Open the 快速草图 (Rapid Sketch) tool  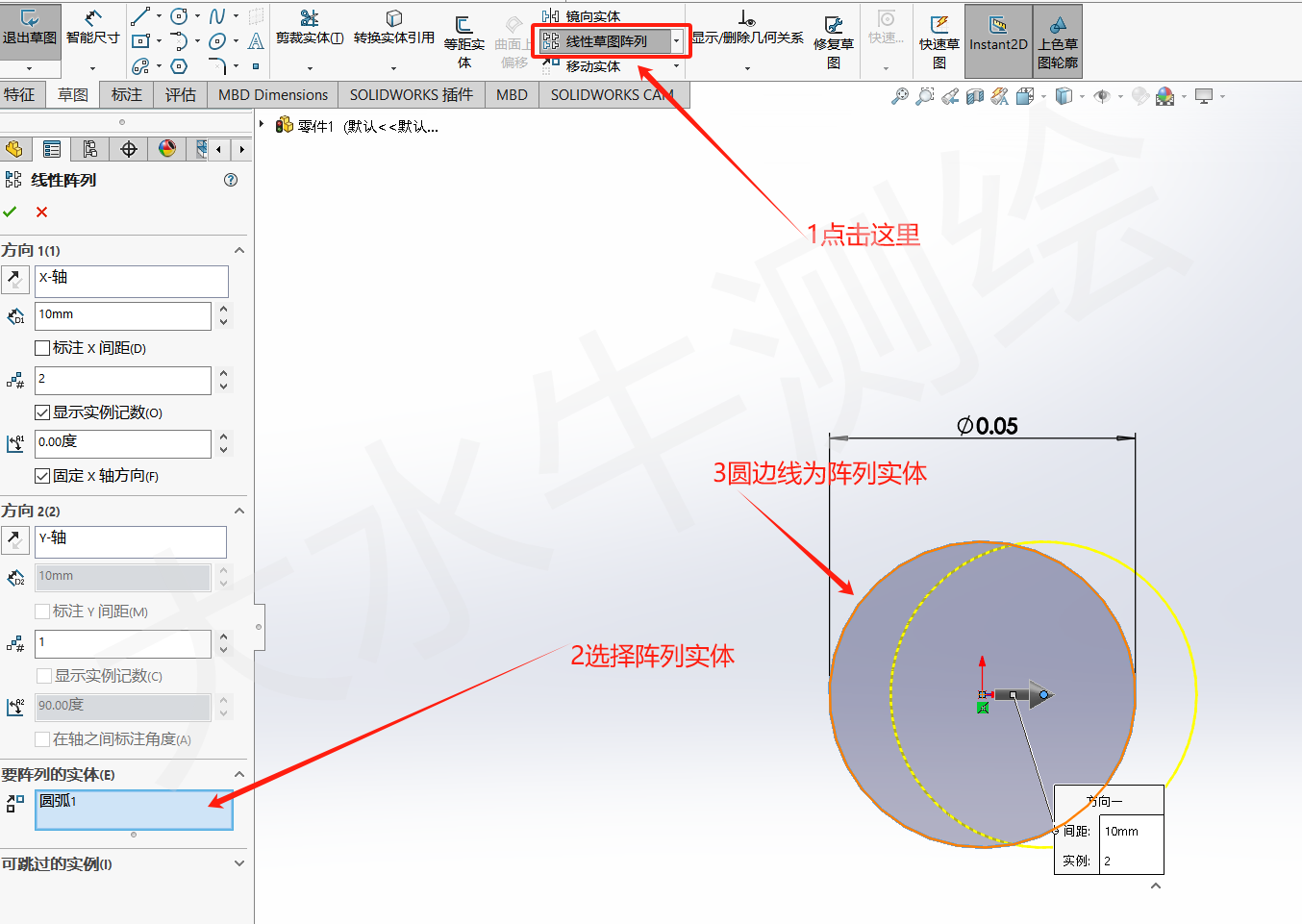938,38
